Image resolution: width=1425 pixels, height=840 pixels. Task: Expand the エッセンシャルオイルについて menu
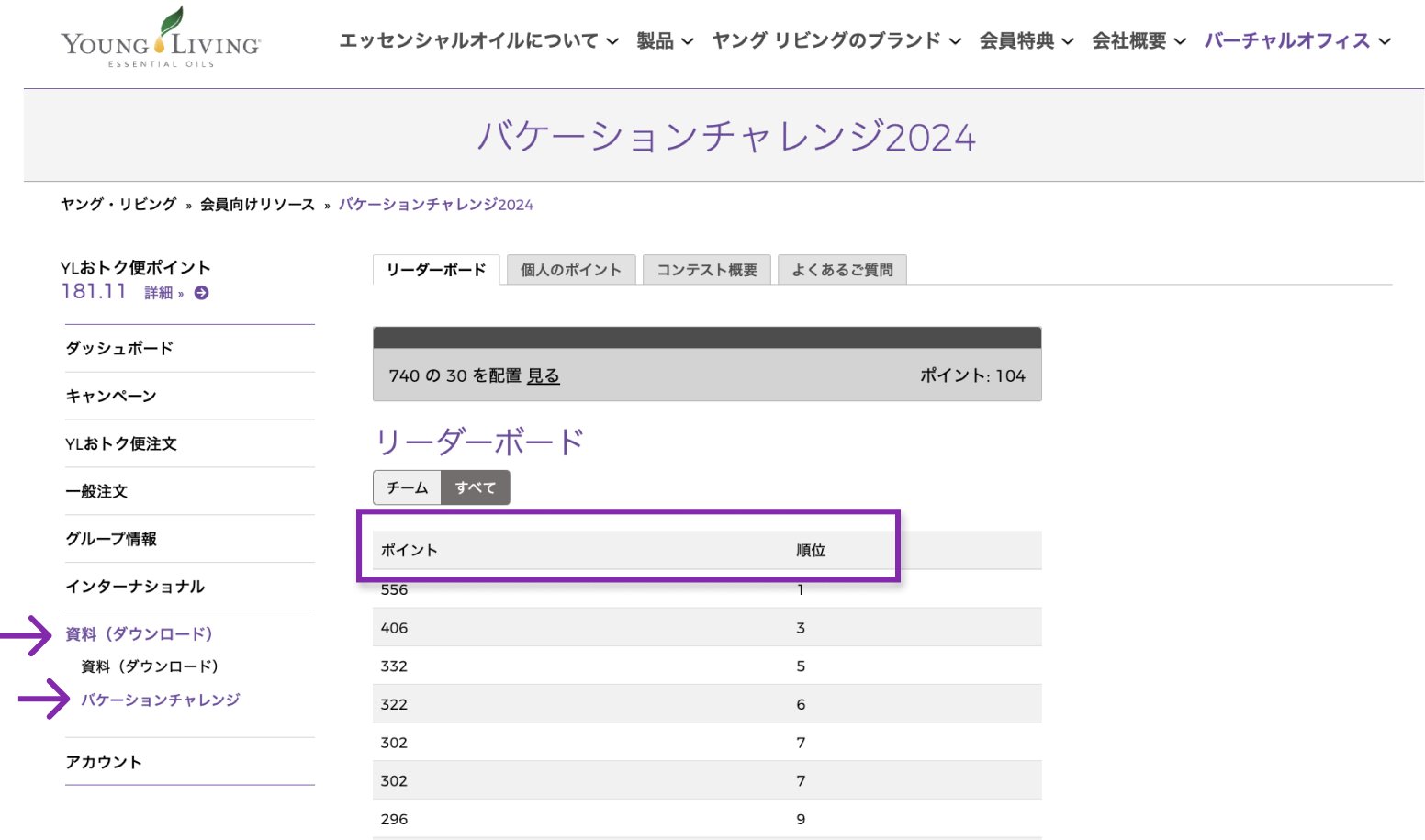click(x=478, y=41)
